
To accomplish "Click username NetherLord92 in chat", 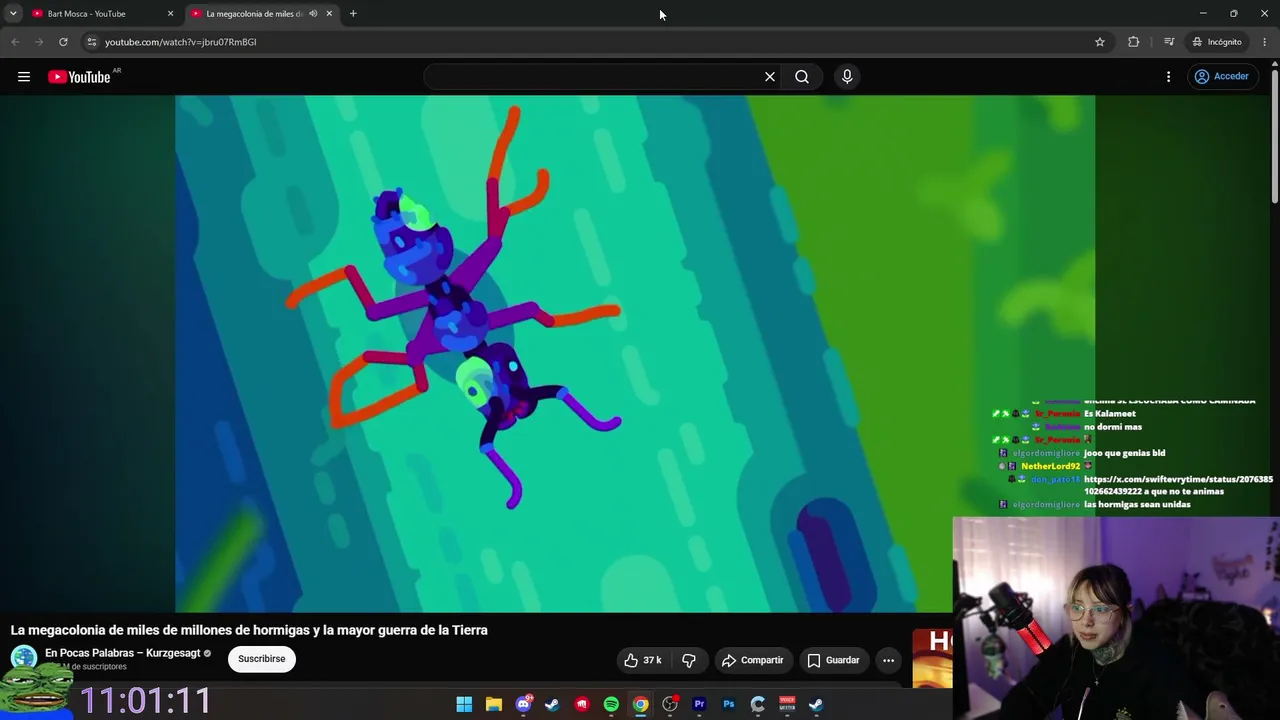I will (1050, 466).
